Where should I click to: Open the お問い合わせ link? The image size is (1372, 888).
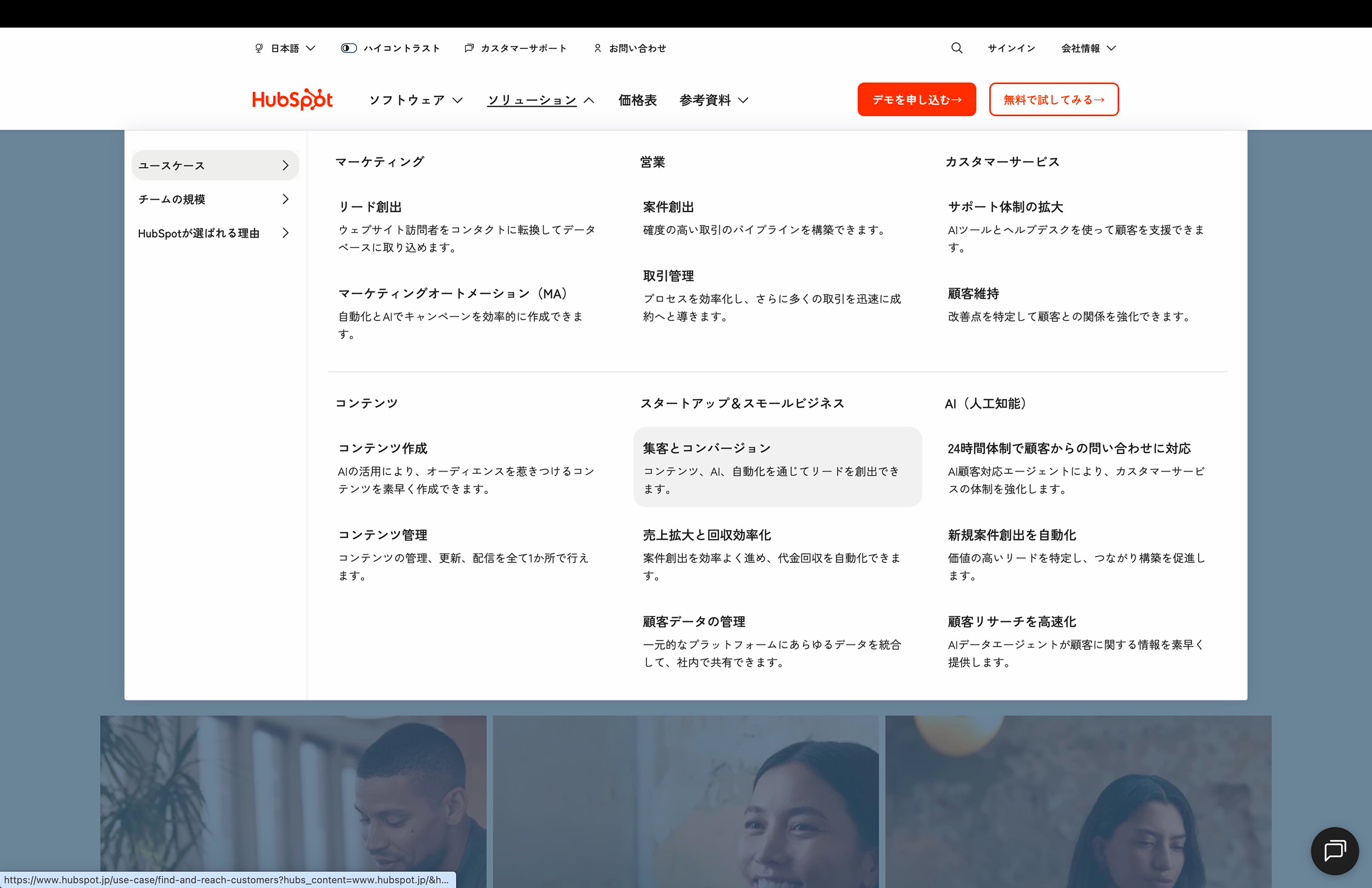pos(638,48)
